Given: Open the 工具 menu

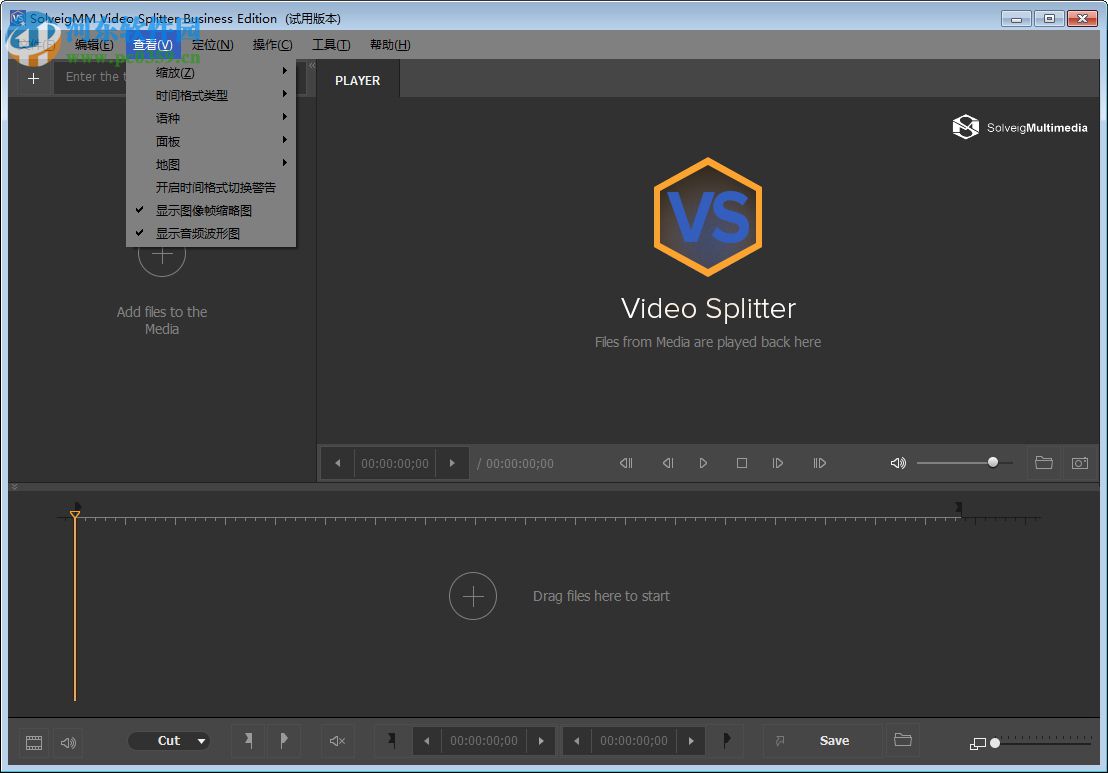Looking at the screenshot, I should tap(331, 44).
